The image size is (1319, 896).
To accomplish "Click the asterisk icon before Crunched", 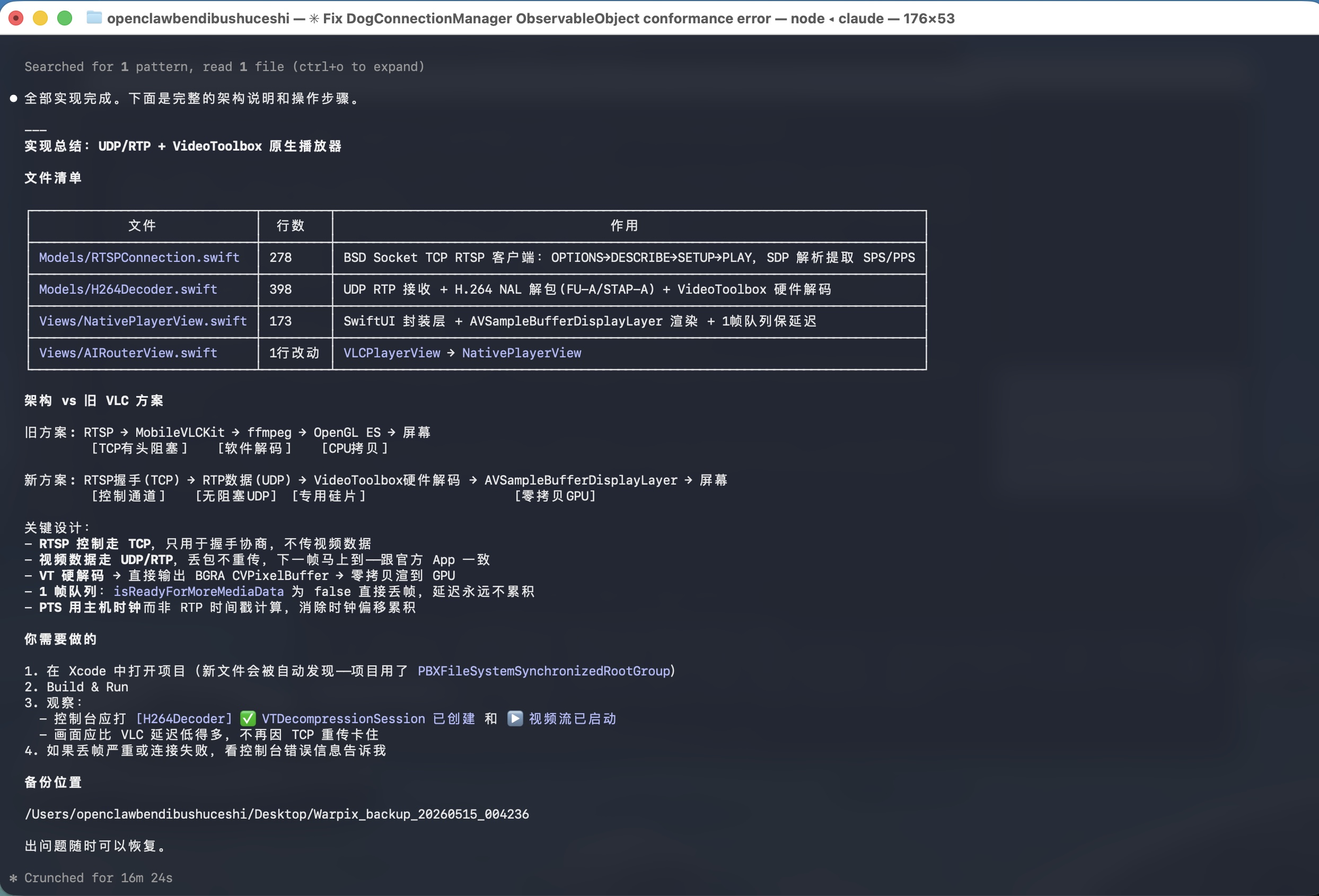I will (x=13, y=878).
